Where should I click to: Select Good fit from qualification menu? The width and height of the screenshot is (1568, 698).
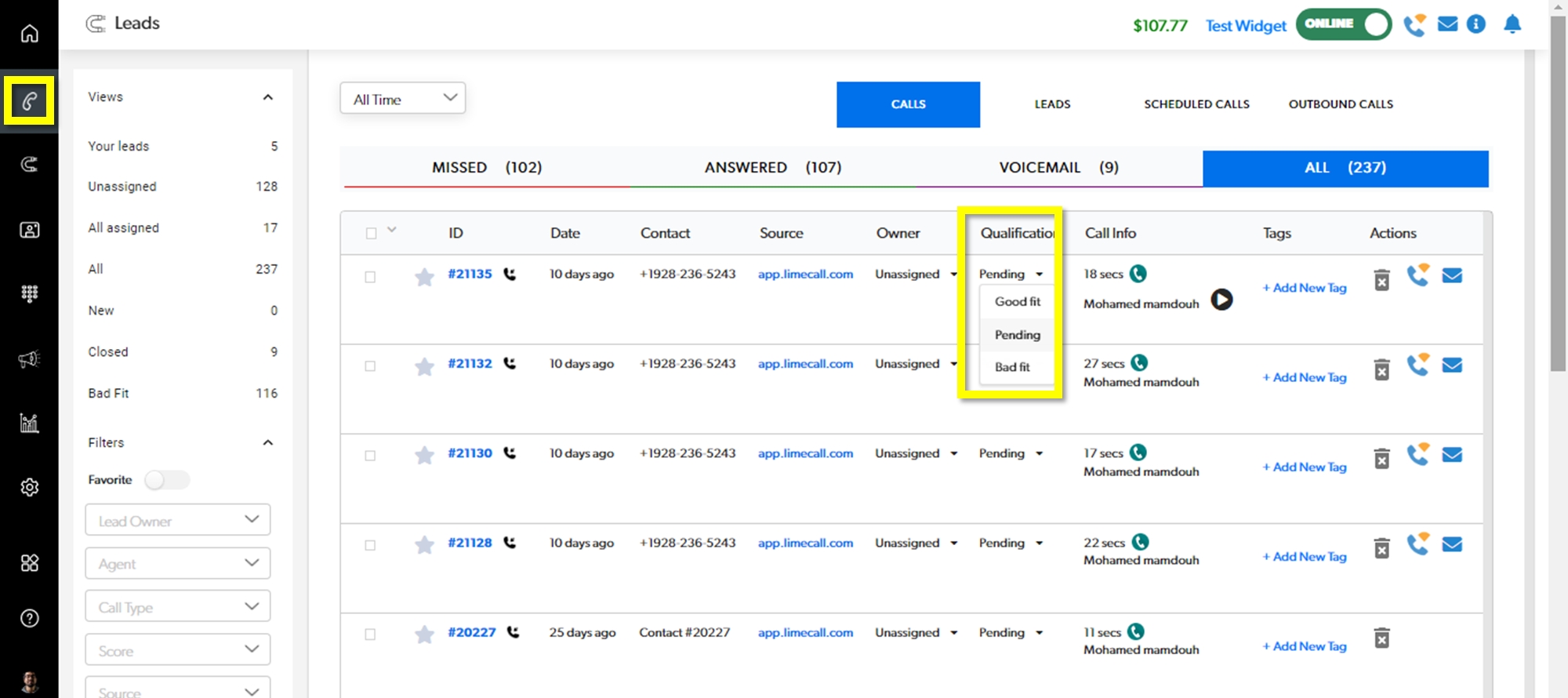[1017, 302]
